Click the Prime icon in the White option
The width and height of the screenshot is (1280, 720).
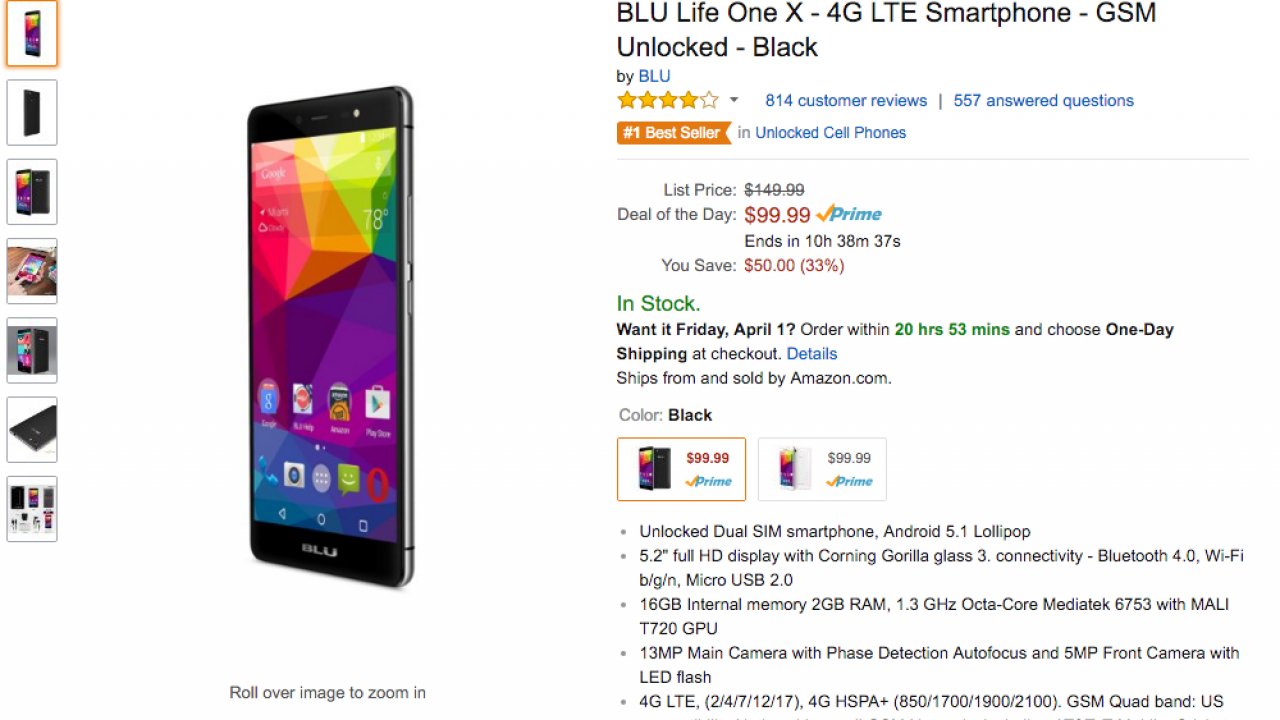point(849,482)
